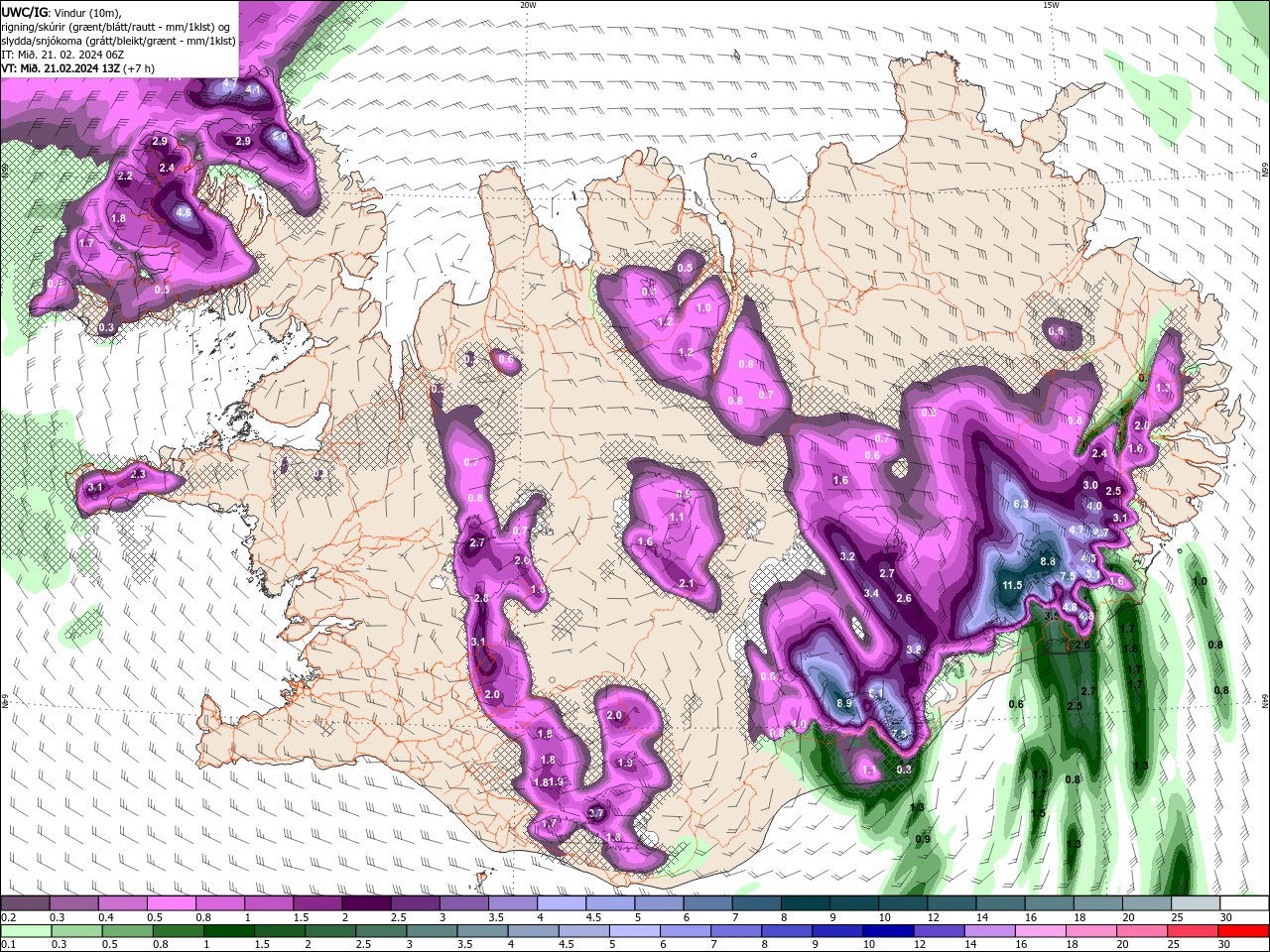Click the palest green first rain legend swatch
1270x952 pixels.
[x=25, y=930]
